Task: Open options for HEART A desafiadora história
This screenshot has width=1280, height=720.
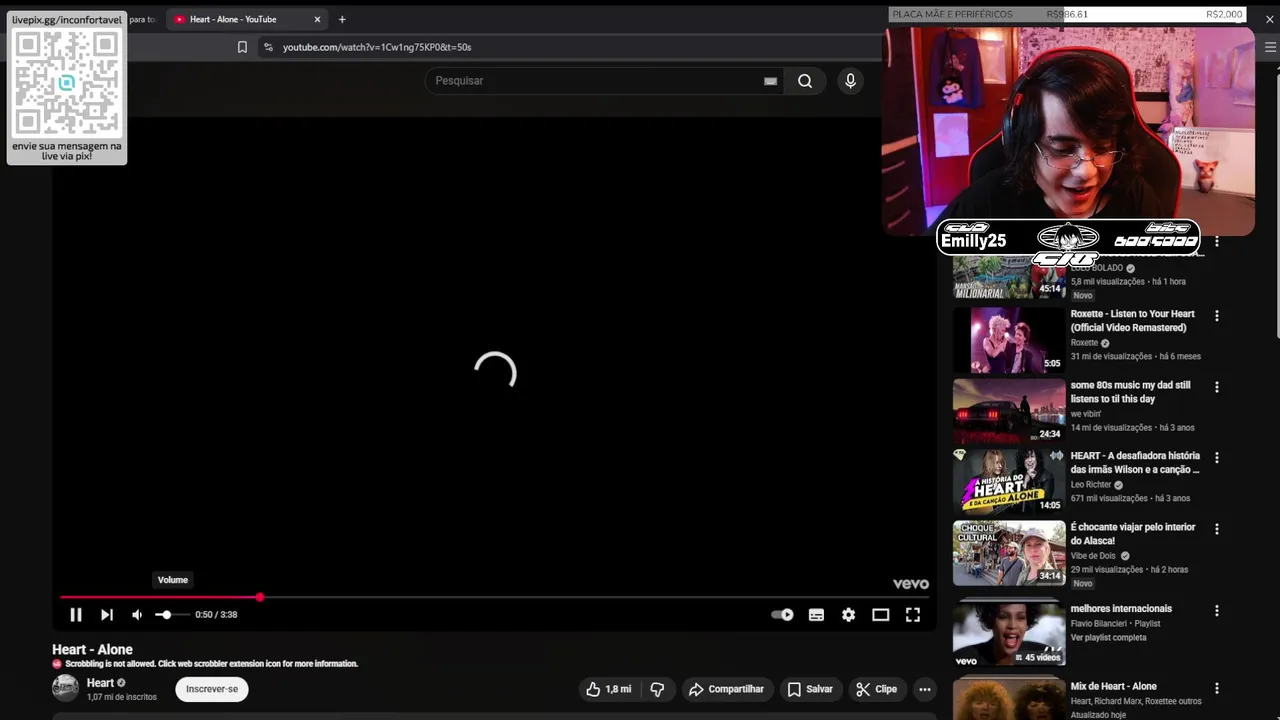Action: click(x=1217, y=458)
